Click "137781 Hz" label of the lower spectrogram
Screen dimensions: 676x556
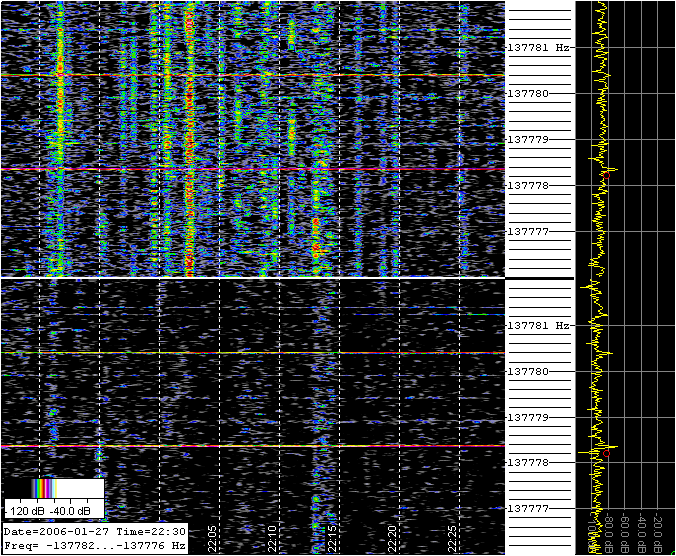[539, 325]
